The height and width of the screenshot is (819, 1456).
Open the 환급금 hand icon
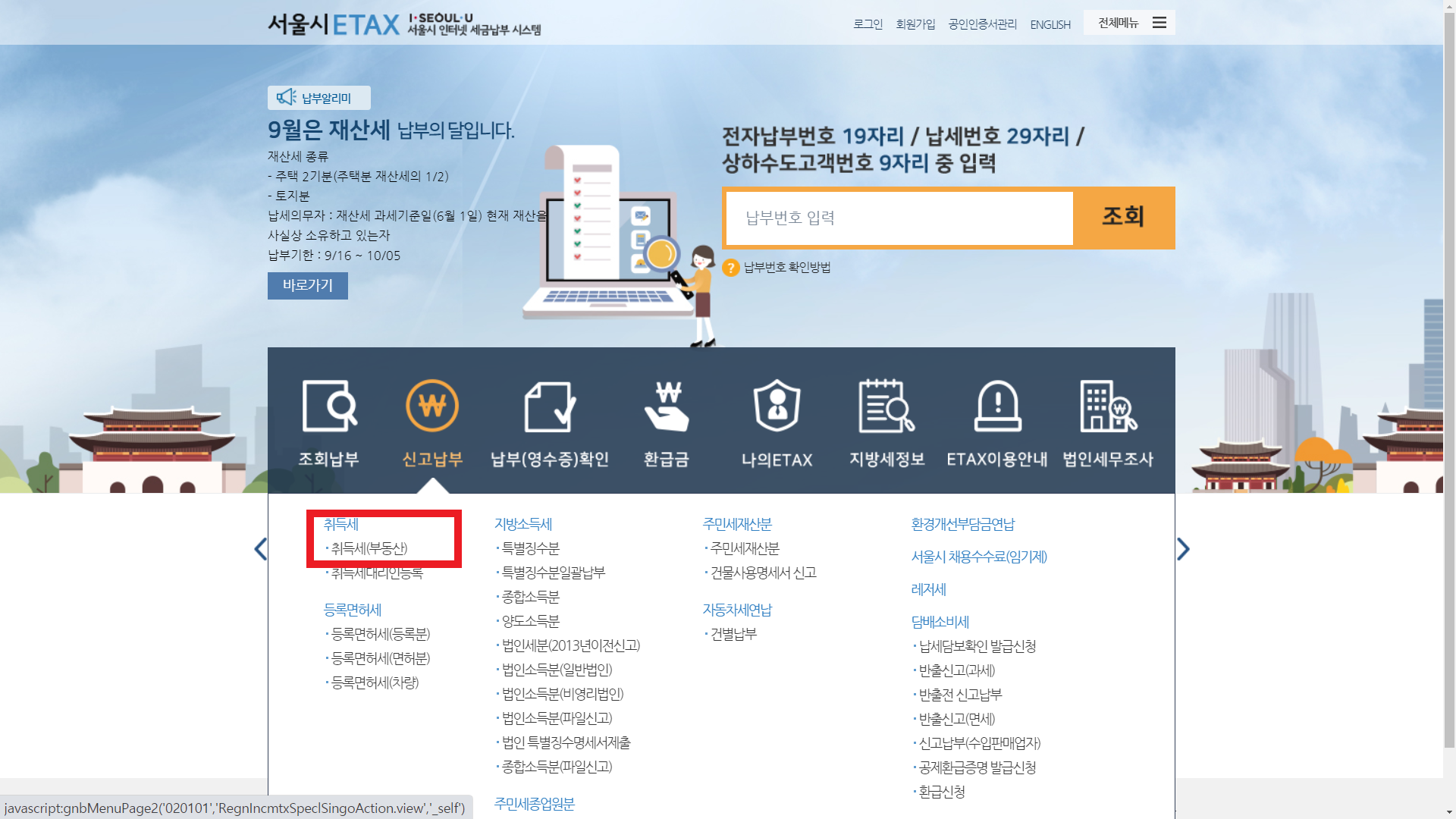[667, 406]
